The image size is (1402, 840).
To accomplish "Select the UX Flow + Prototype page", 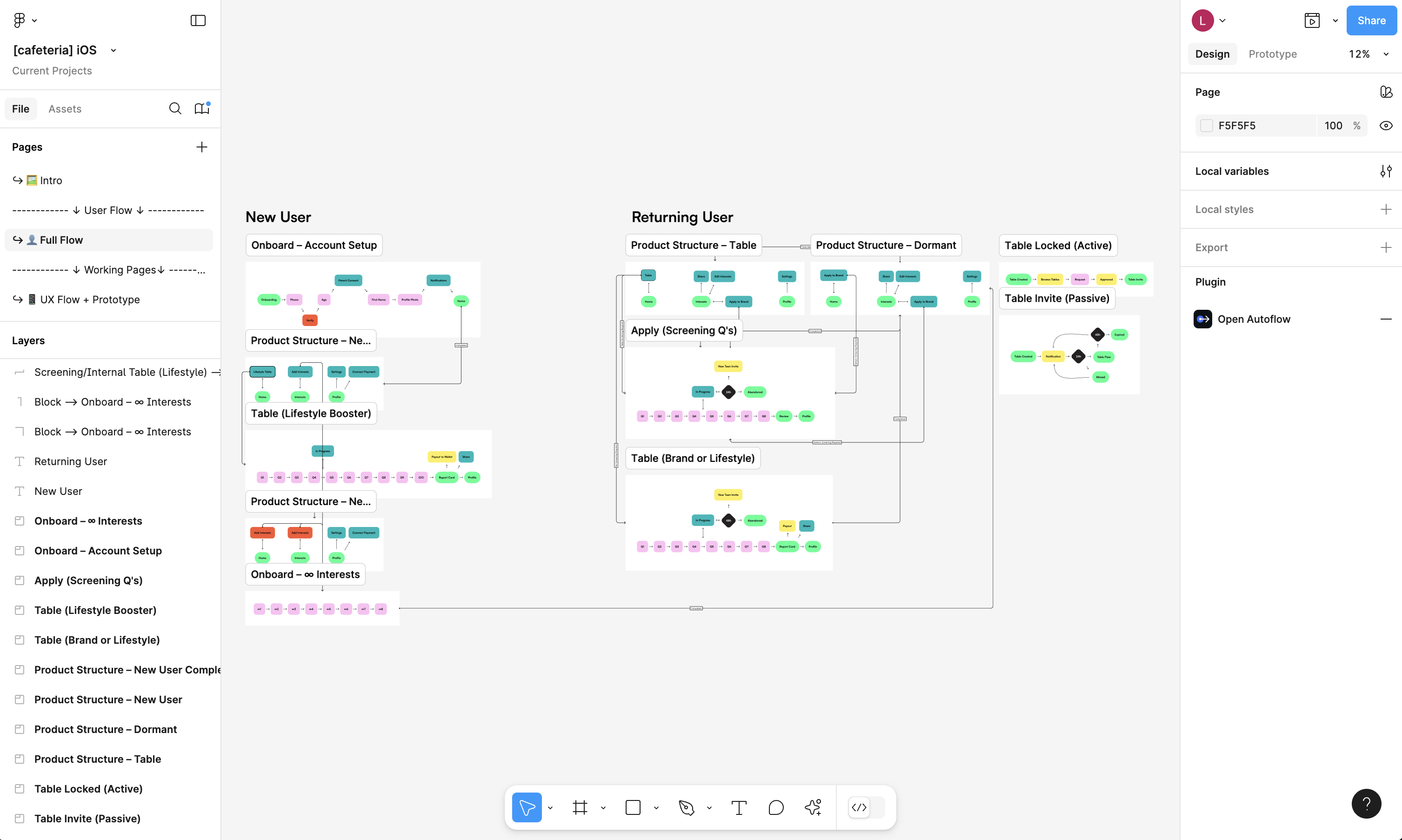I will point(89,300).
